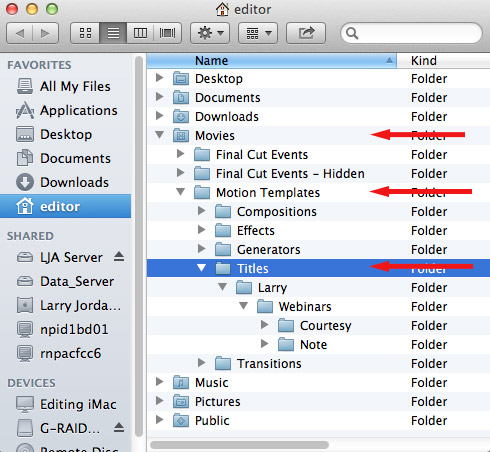Open the item arrangement dropdown

tap(258, 33)
